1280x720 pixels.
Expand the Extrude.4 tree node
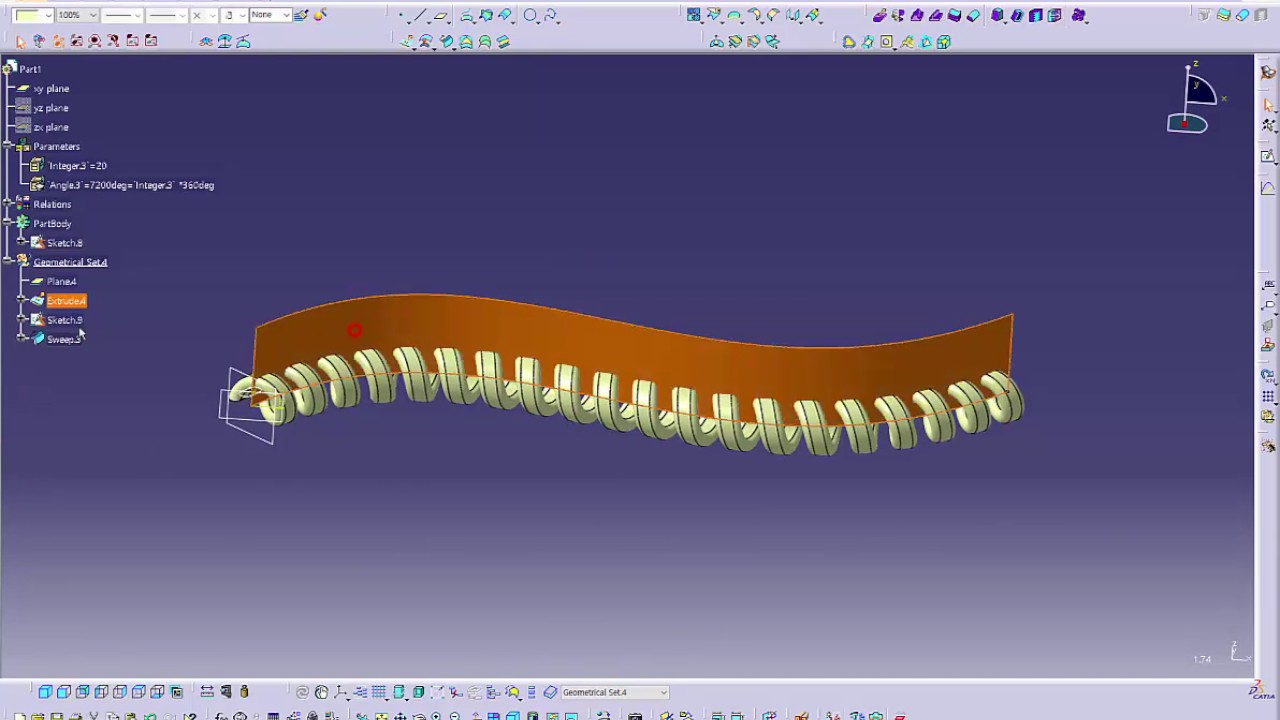tap(22, 300)
